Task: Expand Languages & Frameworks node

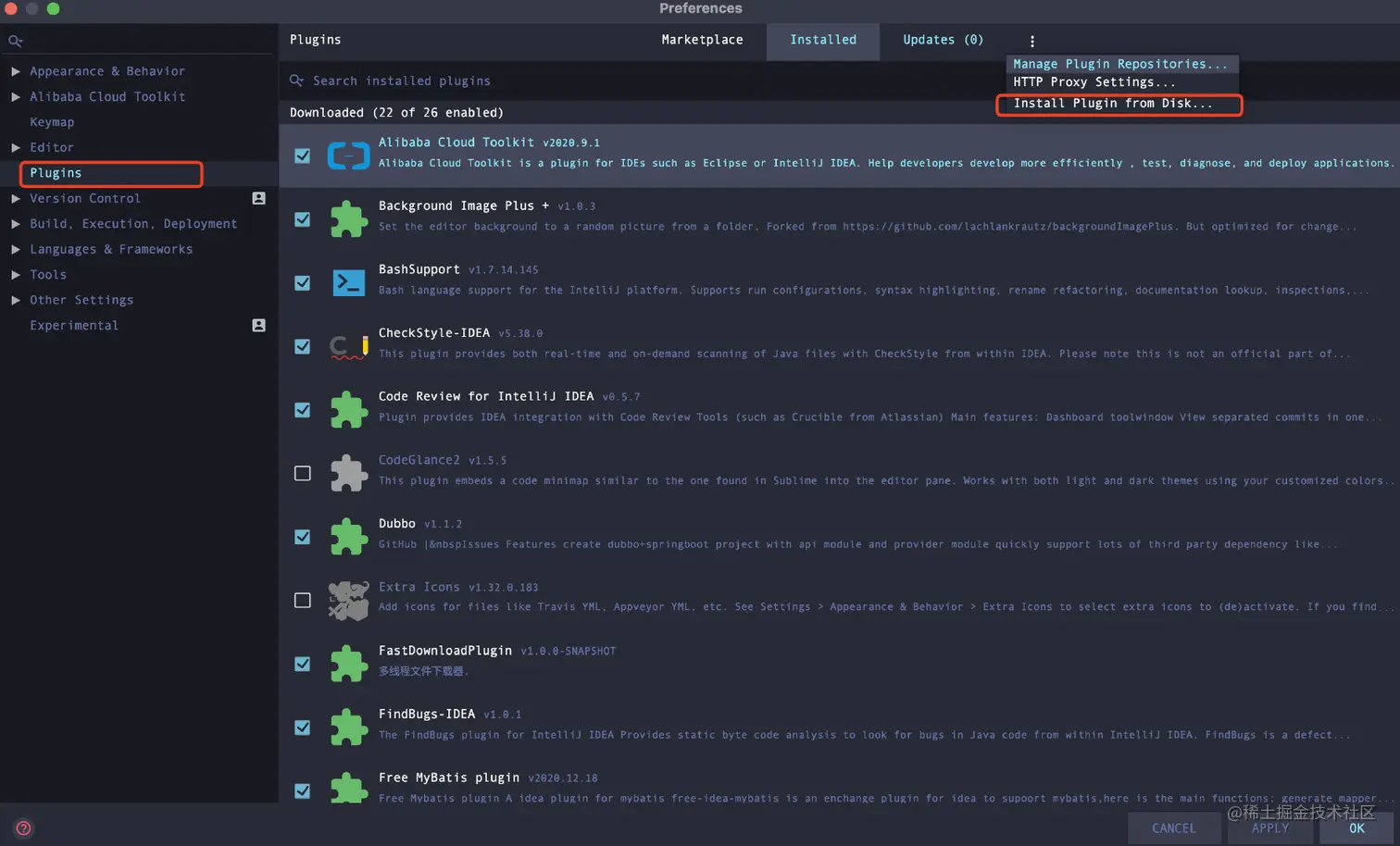Action: click(x=16, y=249)
